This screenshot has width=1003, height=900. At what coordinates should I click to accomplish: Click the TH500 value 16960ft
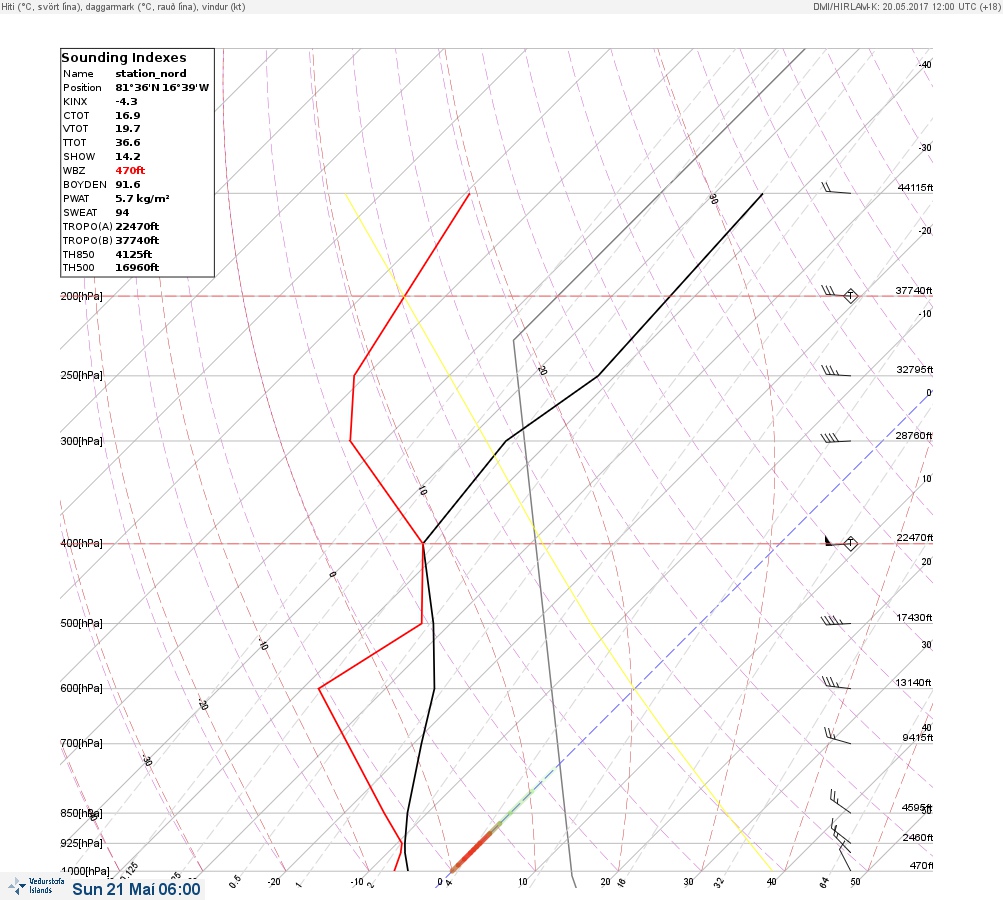click(137, 267)
